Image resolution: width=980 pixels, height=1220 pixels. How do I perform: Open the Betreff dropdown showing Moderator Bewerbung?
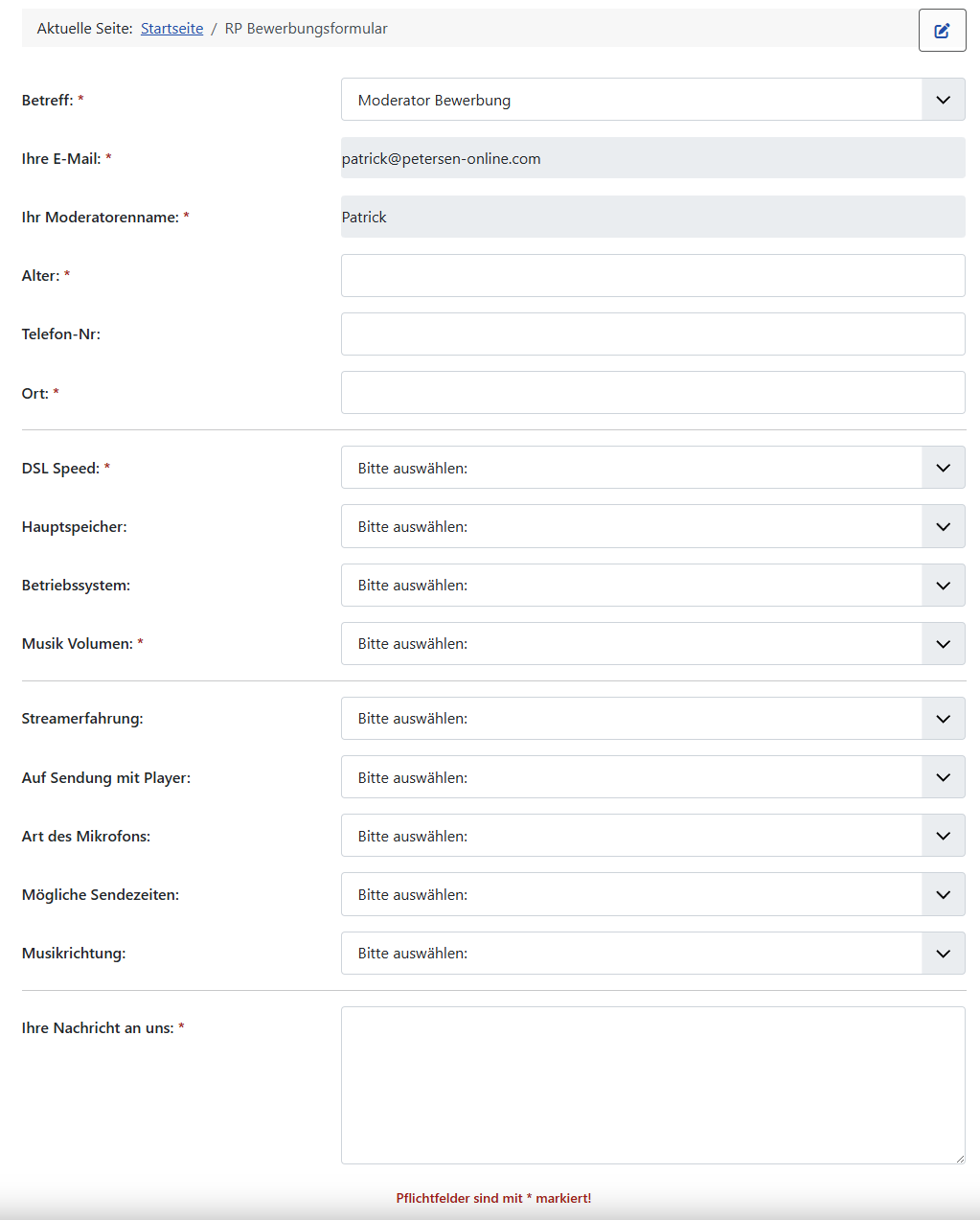(632, 99)
